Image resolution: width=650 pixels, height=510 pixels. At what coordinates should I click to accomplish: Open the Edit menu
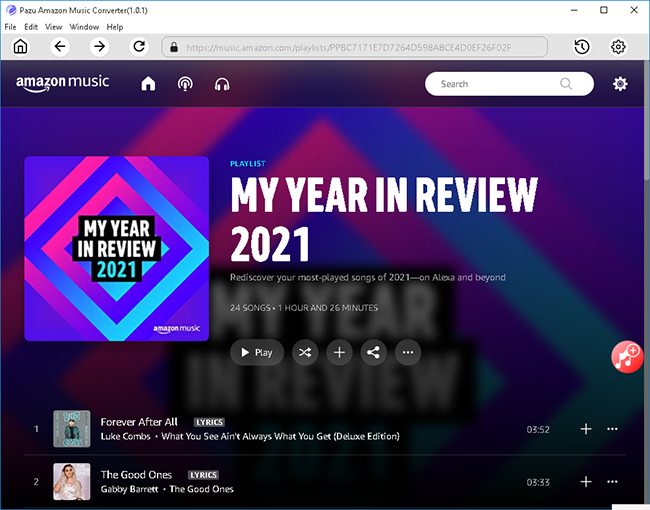pos(31,27)
